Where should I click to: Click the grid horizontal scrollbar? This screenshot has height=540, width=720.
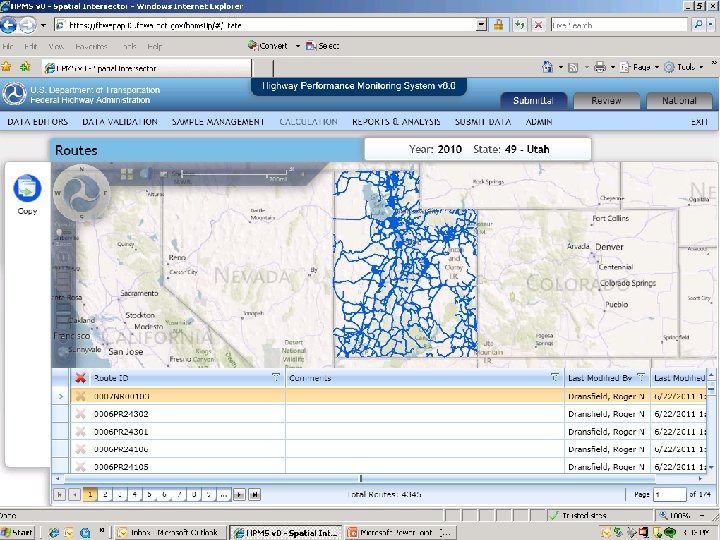coord(360,478)
